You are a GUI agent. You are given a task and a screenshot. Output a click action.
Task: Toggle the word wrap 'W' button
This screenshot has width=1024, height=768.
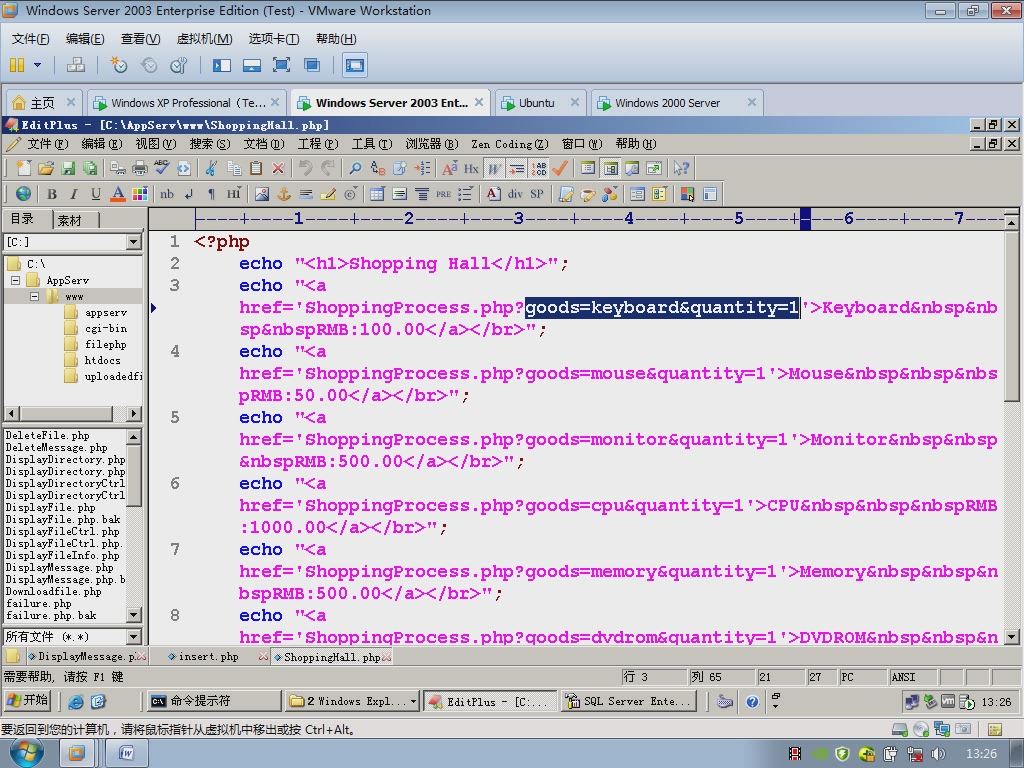pos(494,168)
